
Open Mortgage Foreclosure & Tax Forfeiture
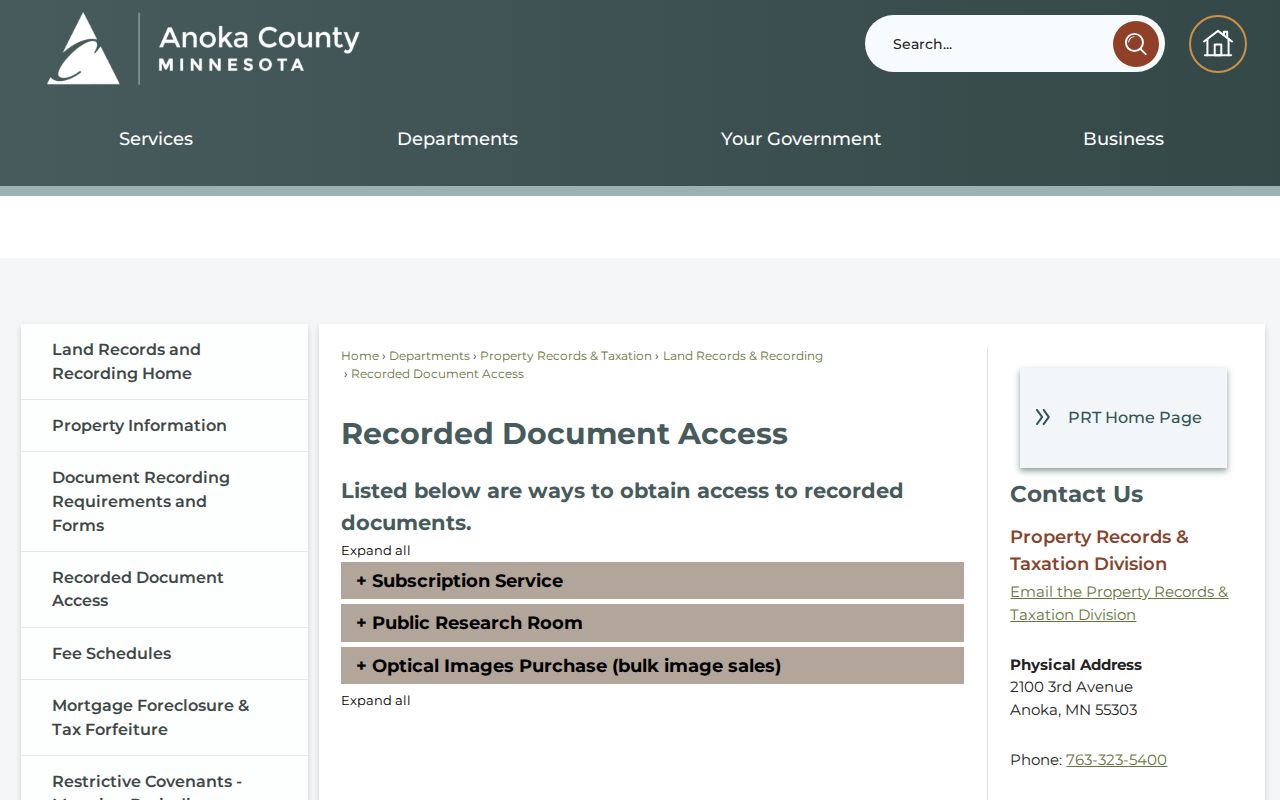165,717
